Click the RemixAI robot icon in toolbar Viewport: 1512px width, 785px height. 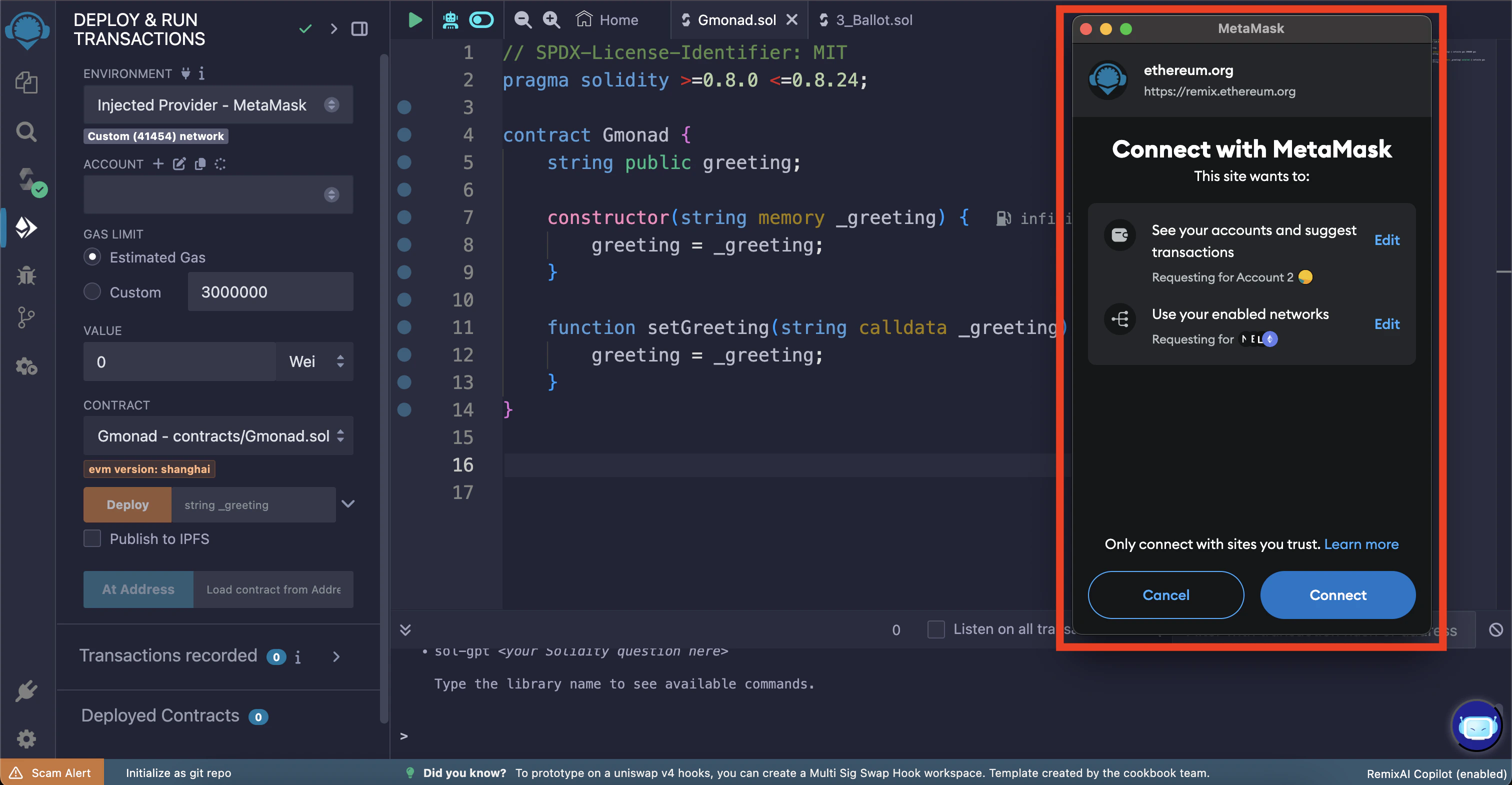450,20
